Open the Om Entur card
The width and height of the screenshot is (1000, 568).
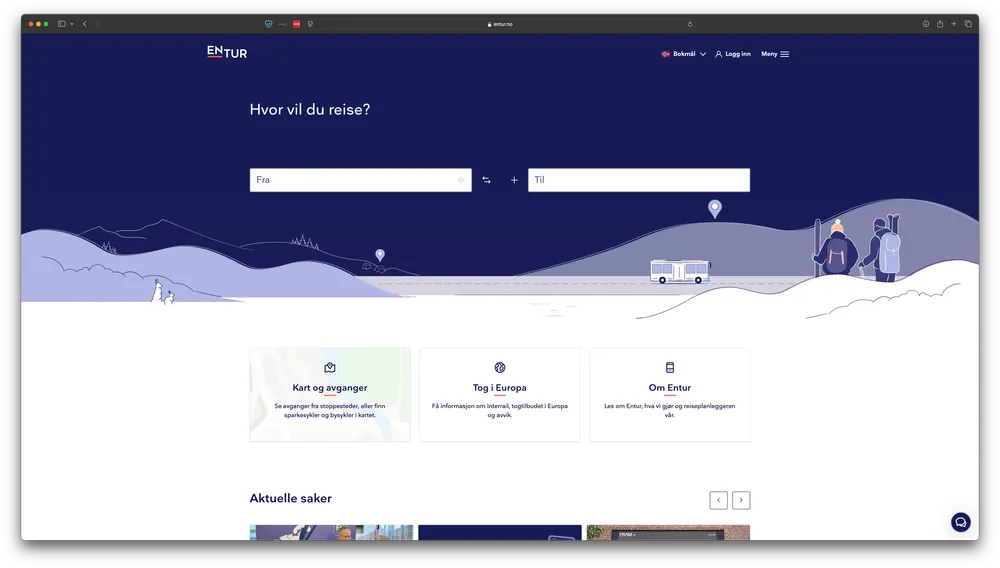pos(669,394)
